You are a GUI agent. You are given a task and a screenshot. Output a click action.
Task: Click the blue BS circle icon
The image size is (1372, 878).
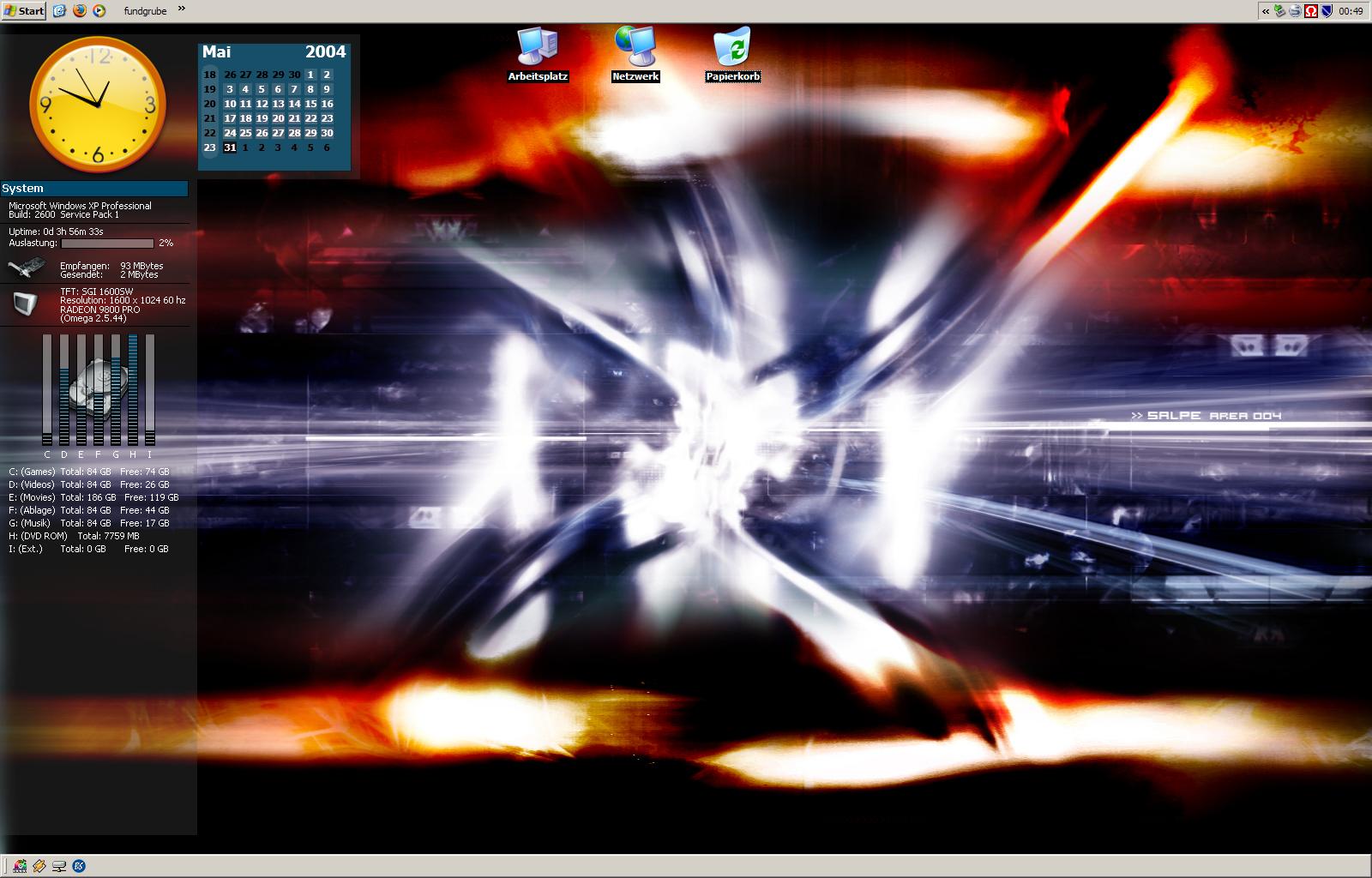79,866
